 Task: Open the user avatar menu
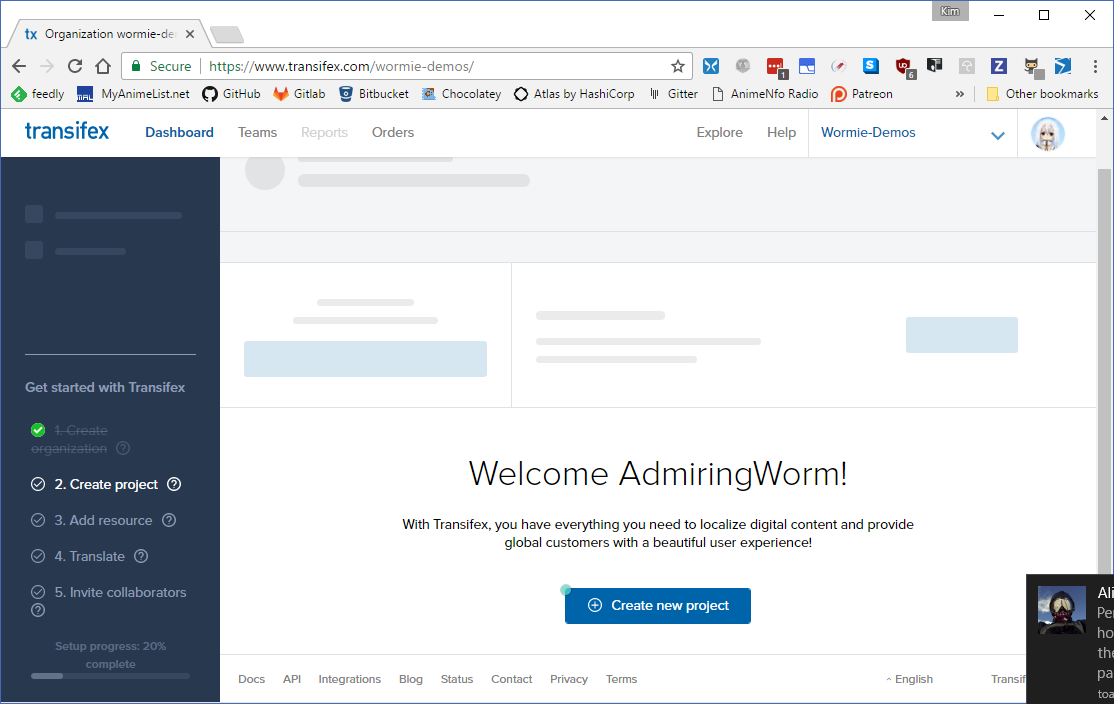[1047, 133]
